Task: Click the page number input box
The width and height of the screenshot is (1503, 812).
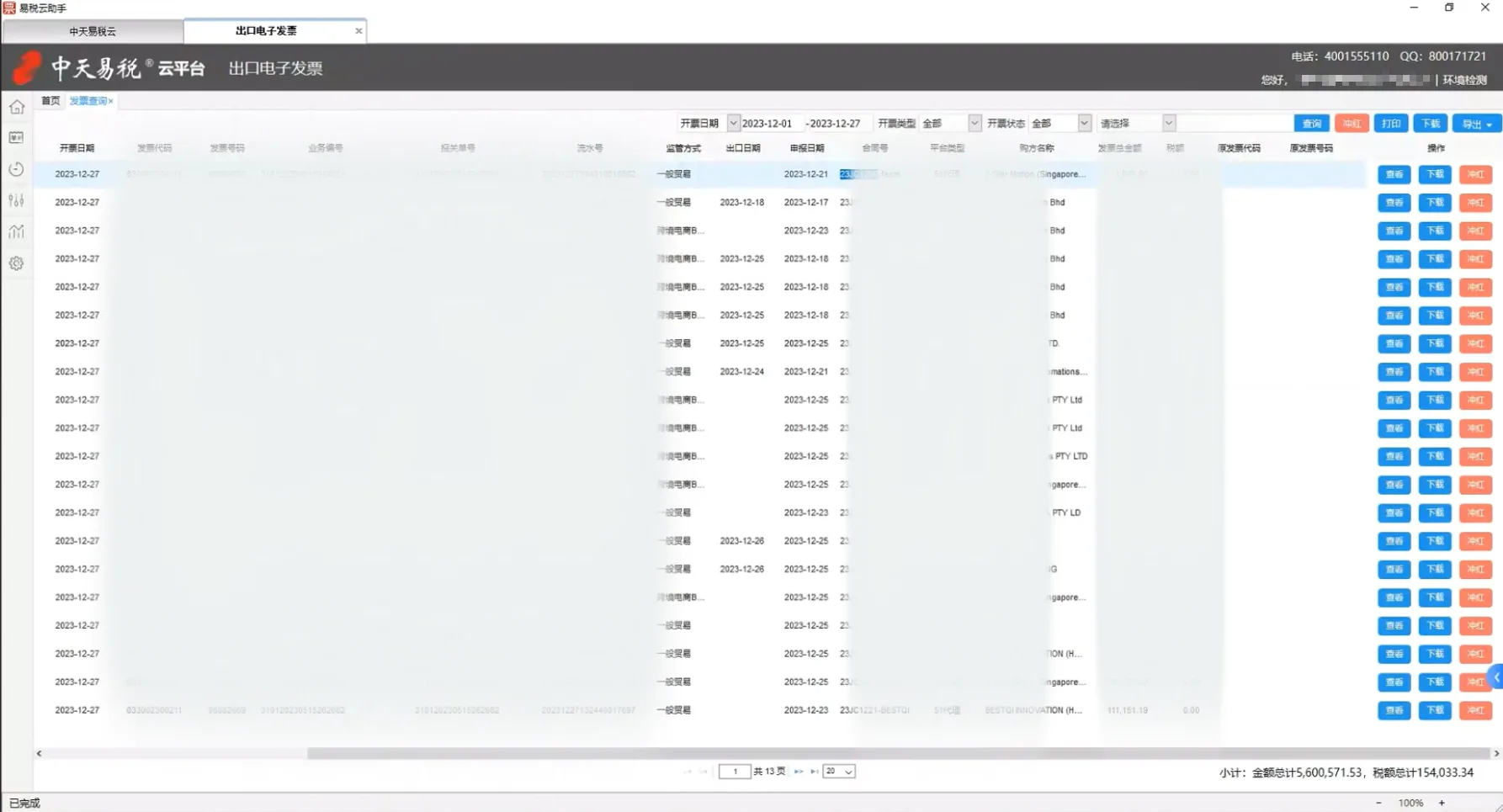Action: pyautogui.click(x=735, y=772)
